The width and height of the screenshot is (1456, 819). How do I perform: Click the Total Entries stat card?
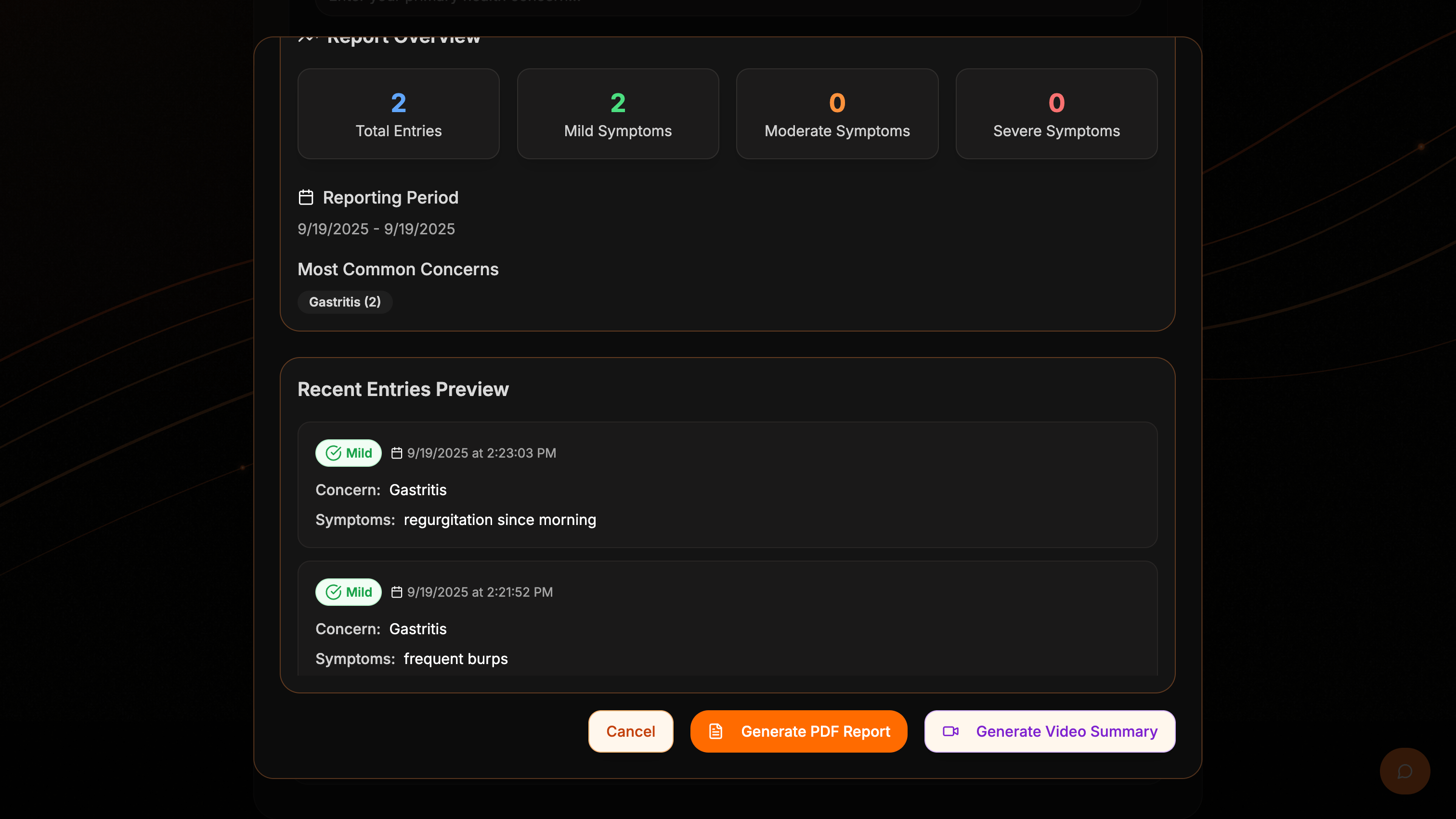[x=399, y=114]
